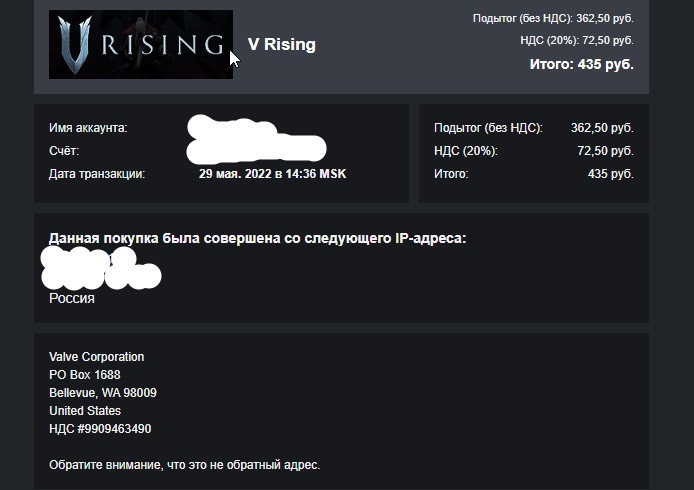Click the V Rising game logo image
The image size is (694, 490).
pyautogui.click(x=140, y=44)
